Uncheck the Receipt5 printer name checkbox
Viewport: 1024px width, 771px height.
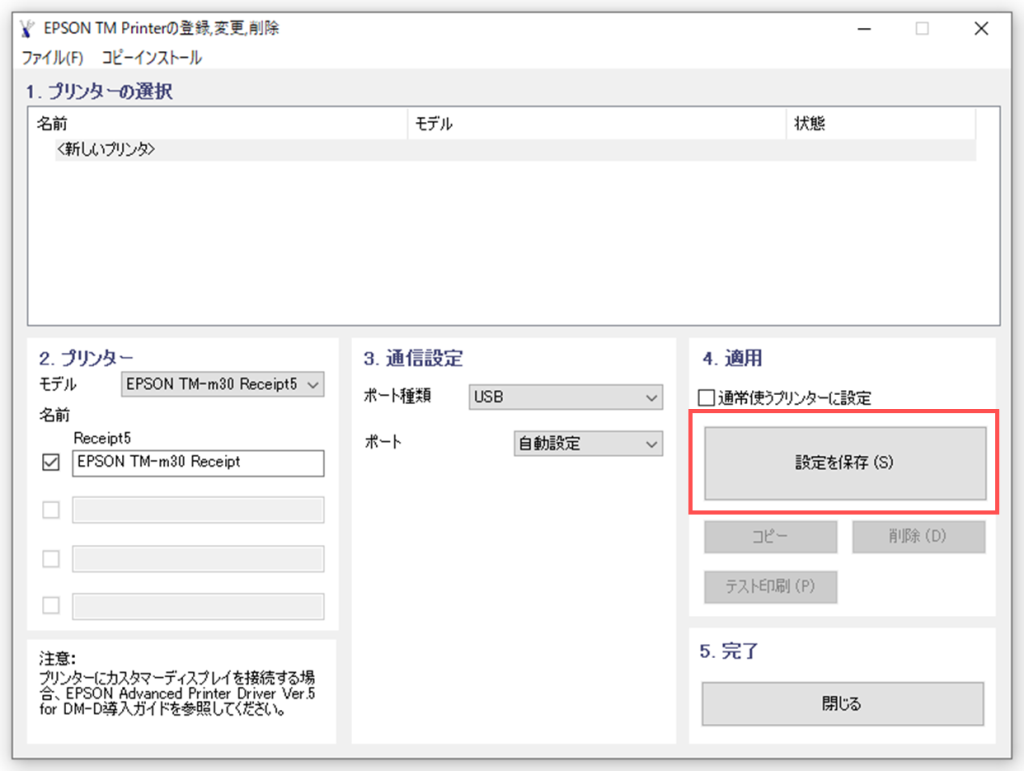(51, 462)
